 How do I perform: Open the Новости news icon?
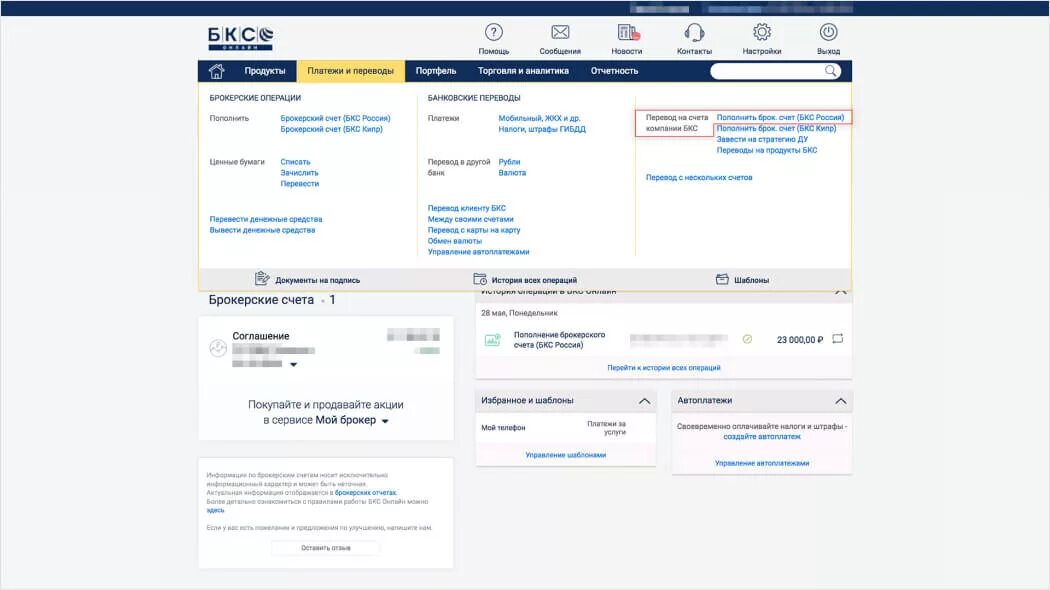[x=628, y=32]
